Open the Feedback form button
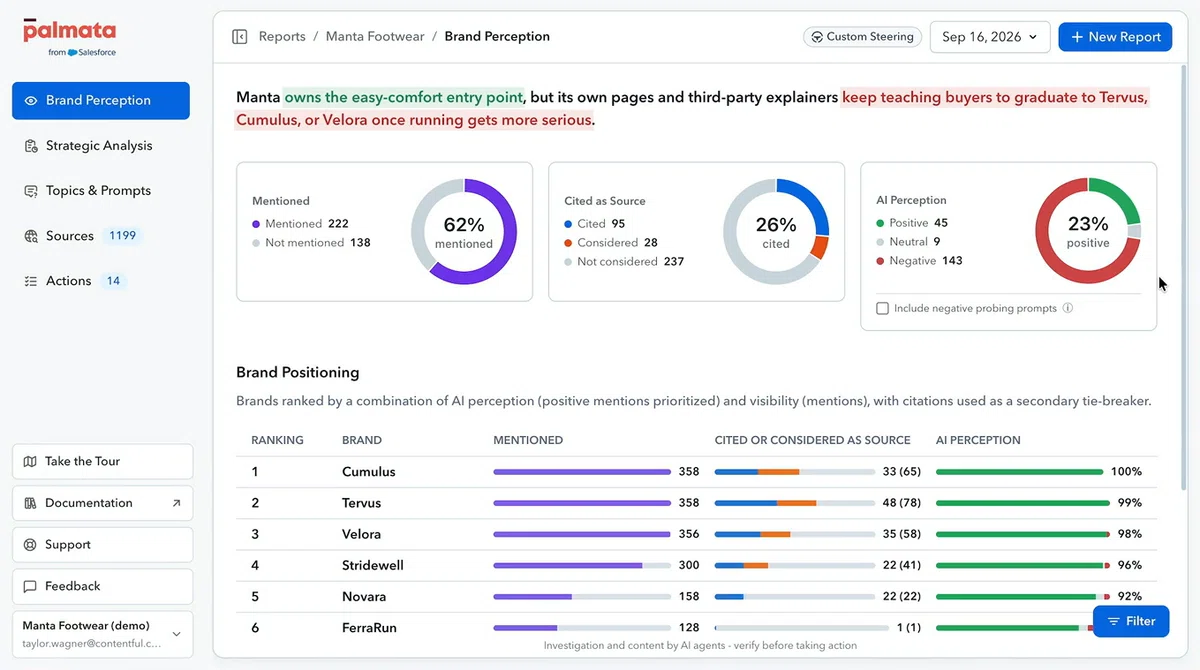 click(x=103, y=586)
